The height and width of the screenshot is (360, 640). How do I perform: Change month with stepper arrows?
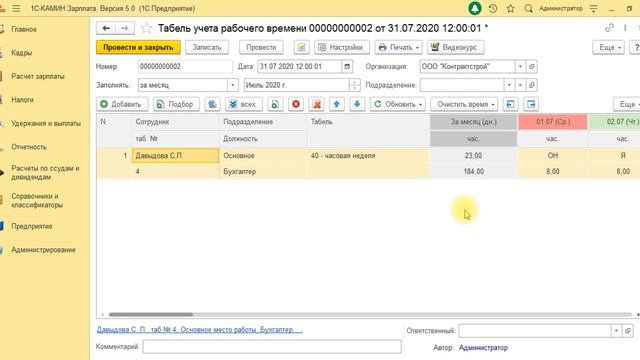coord(355,85)
